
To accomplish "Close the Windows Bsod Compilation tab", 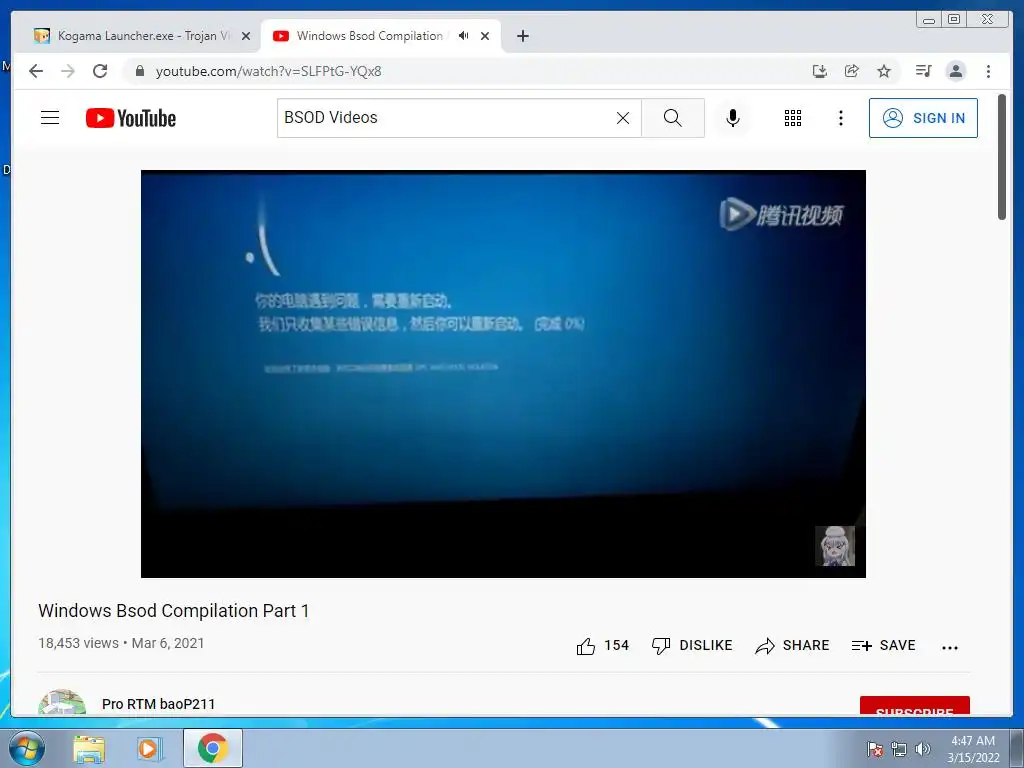I will click(x=485, y=36).
